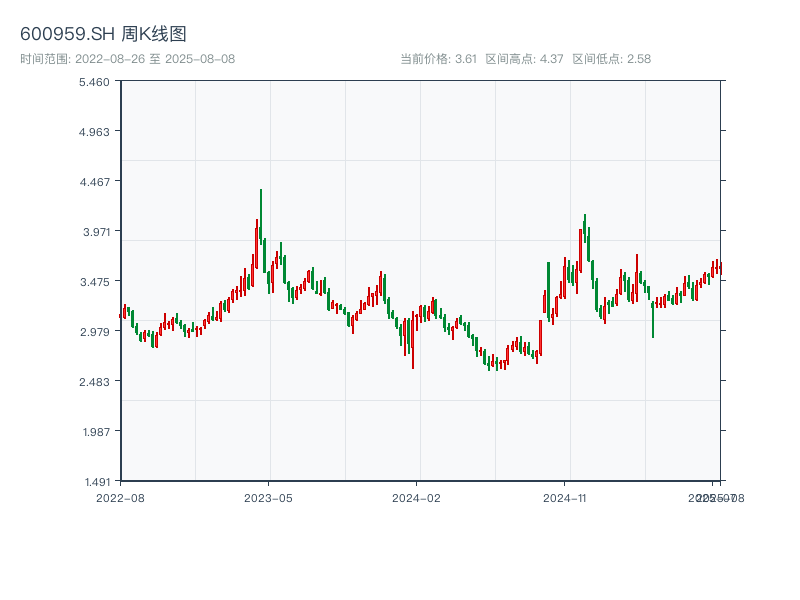Click the 区间低点 2.58 label
Image resolution: width=800 pixels, height=600 pixels.
coord(611,59)
